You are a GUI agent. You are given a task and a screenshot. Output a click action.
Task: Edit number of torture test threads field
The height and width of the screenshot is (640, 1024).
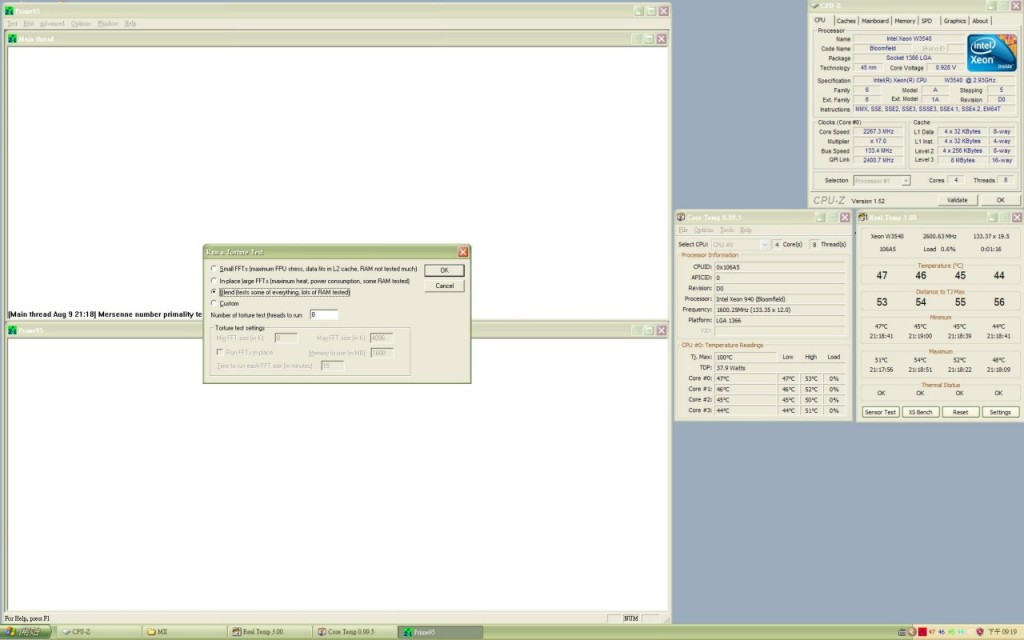click(x=323, y=315)
